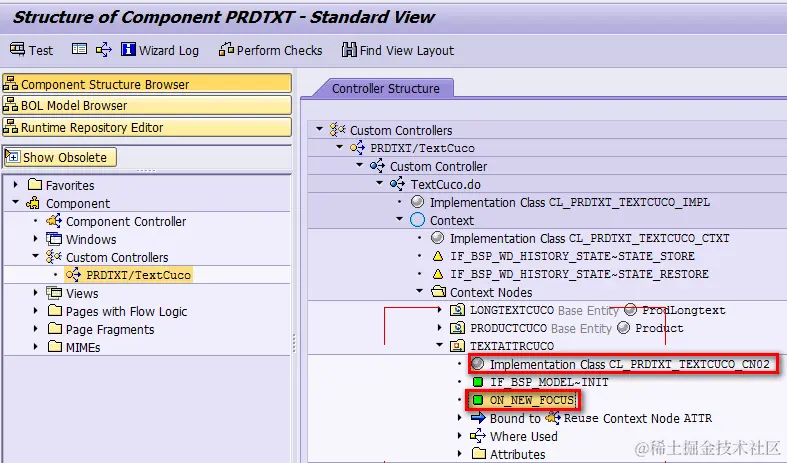Click the ProdLongtext base entity
Image resolution: width=787 pixels, height=463 pixels.
684,310
